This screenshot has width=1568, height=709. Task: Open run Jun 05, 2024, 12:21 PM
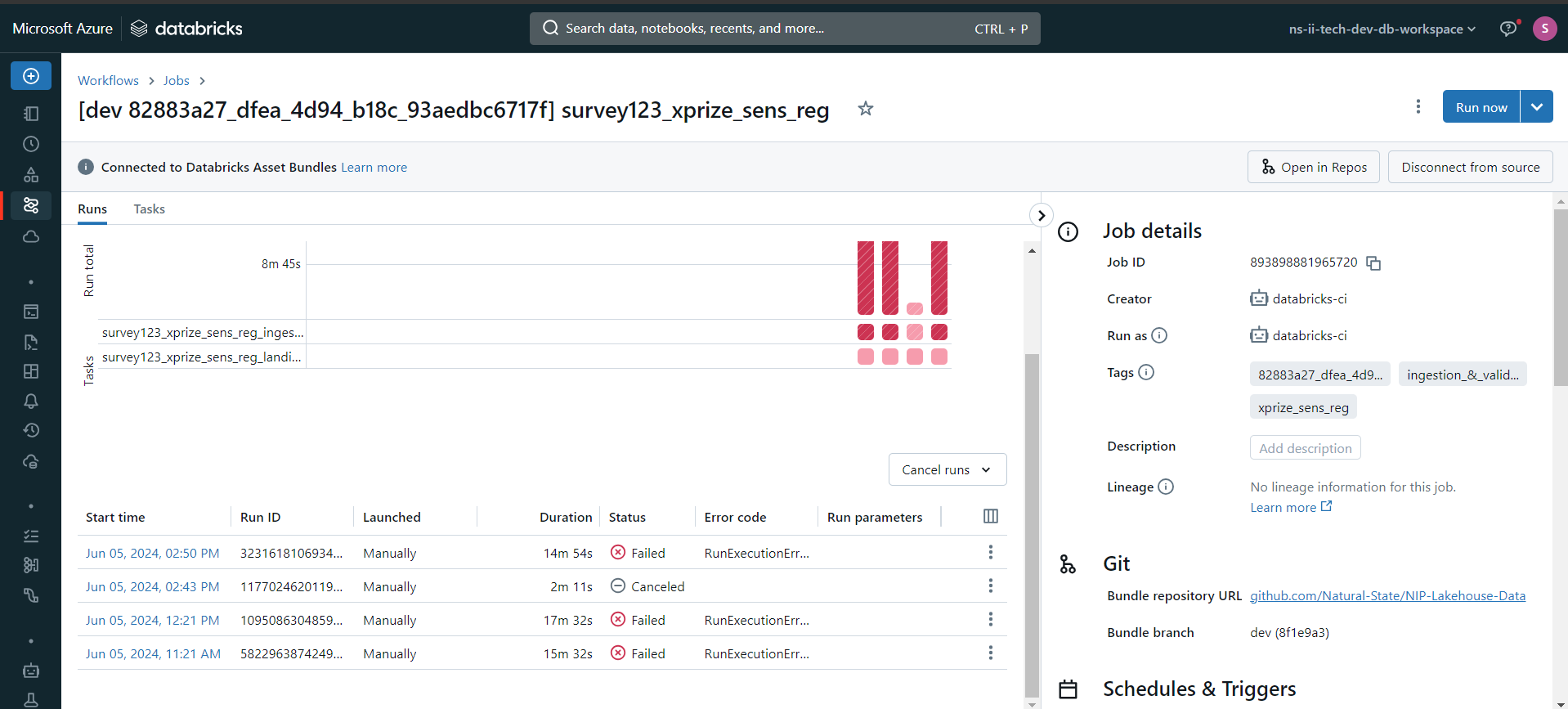click(153, 621)
